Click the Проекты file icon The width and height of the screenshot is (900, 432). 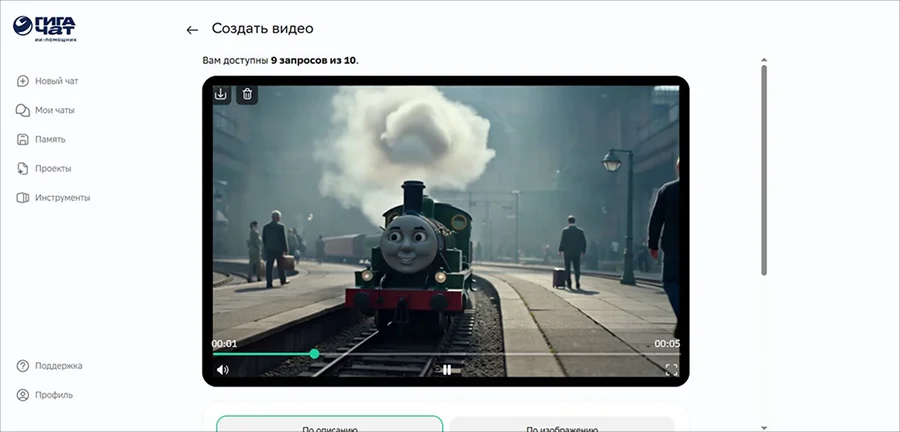click(22, 169)
